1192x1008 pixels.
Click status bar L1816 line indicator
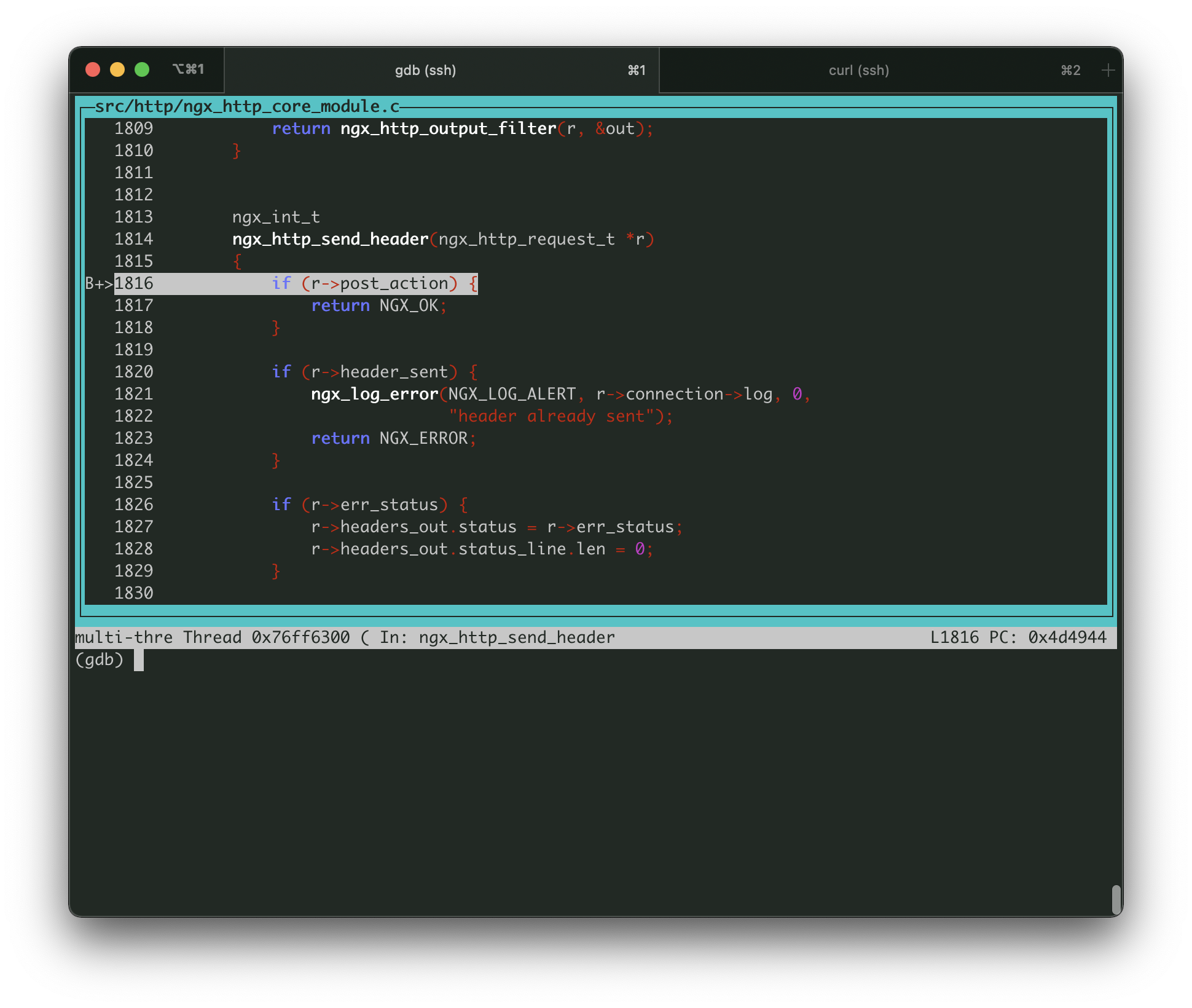pyautogui.click(x=955, y=637)
